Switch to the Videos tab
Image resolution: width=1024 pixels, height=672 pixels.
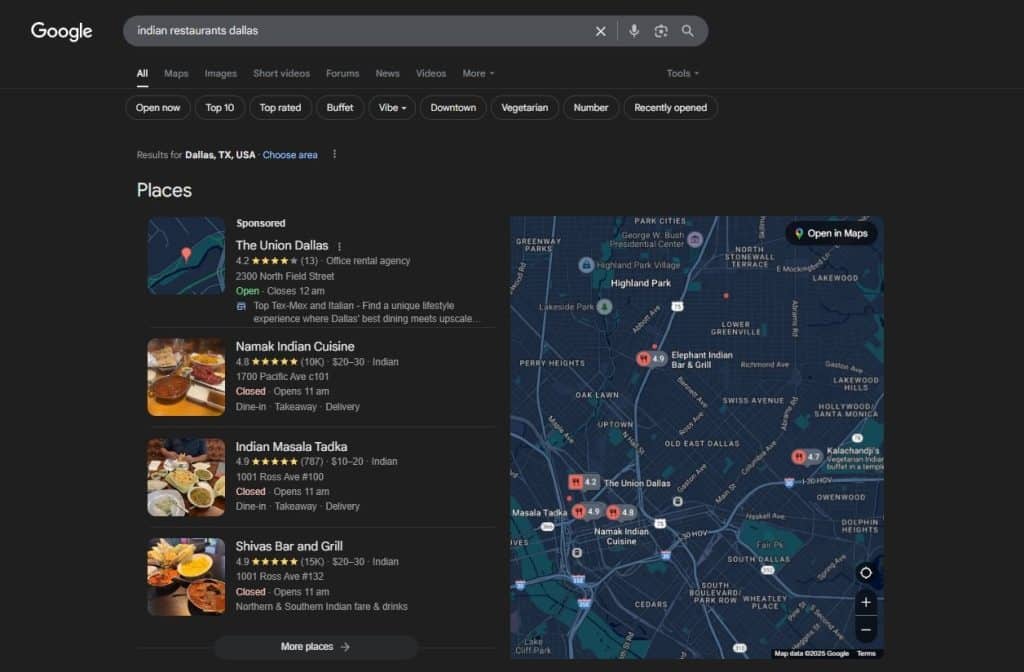click(x=431, y=73)
